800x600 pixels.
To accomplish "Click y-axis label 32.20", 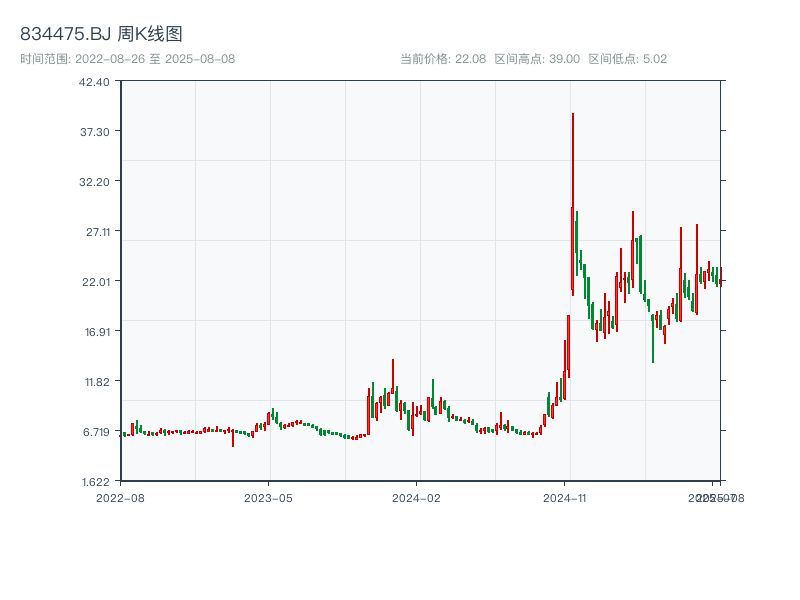I will [x=94, y=182].
